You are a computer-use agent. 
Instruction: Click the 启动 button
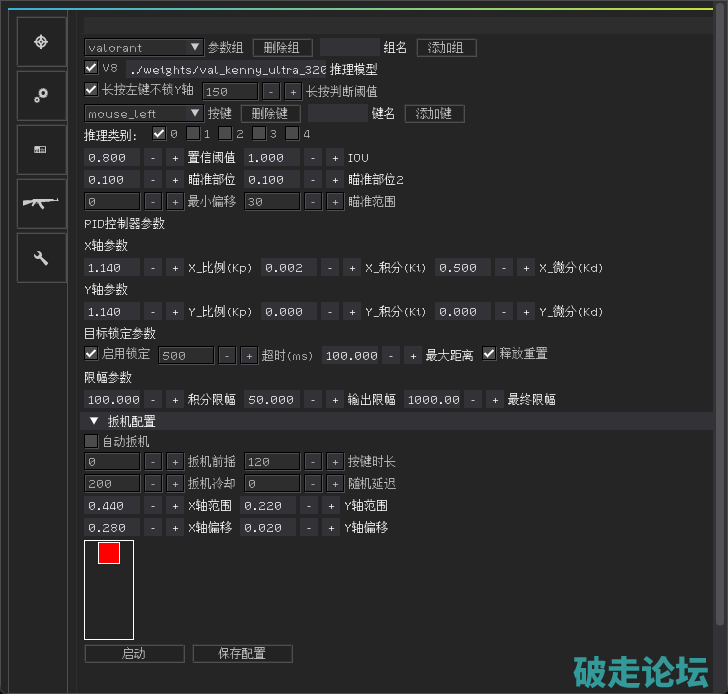[134, 654]
